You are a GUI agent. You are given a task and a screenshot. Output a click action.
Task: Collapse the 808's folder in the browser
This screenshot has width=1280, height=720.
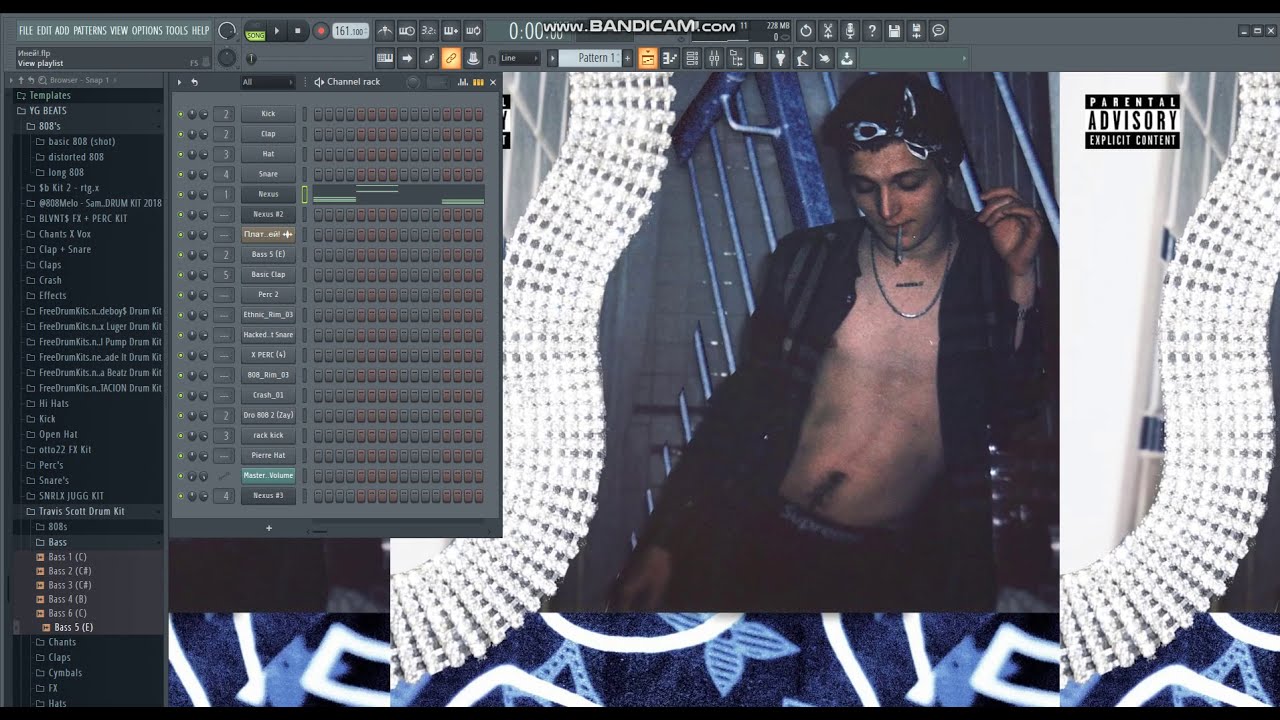coord(50,126)
